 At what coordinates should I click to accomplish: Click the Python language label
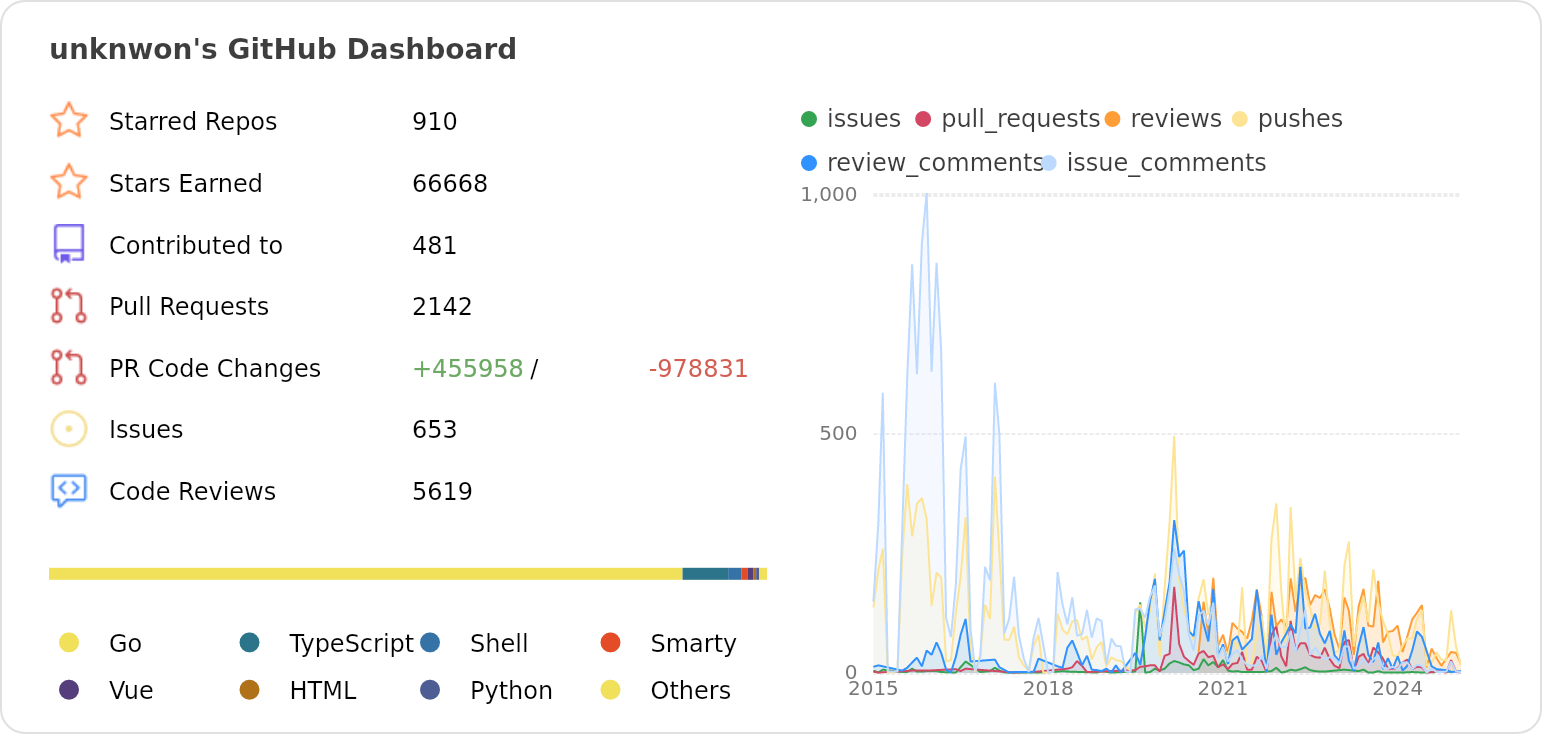[511, 691]
